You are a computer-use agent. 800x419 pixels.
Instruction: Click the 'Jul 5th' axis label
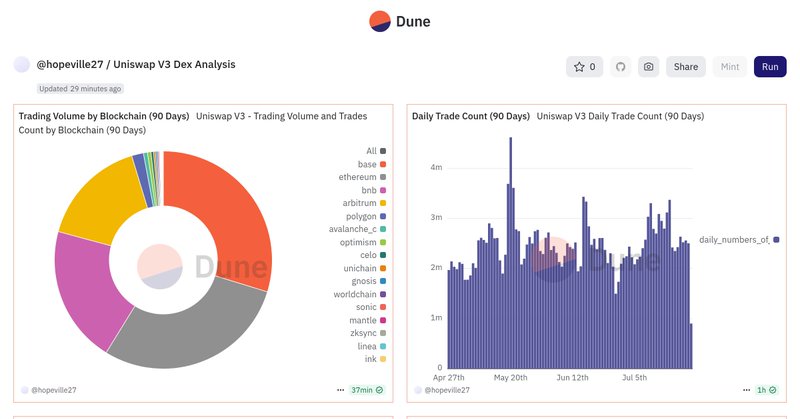[x=634, y=378]
